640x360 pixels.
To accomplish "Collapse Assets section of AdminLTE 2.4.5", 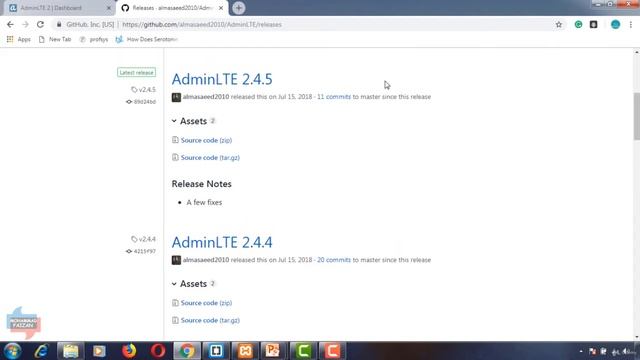I will (x=193, y=121).
